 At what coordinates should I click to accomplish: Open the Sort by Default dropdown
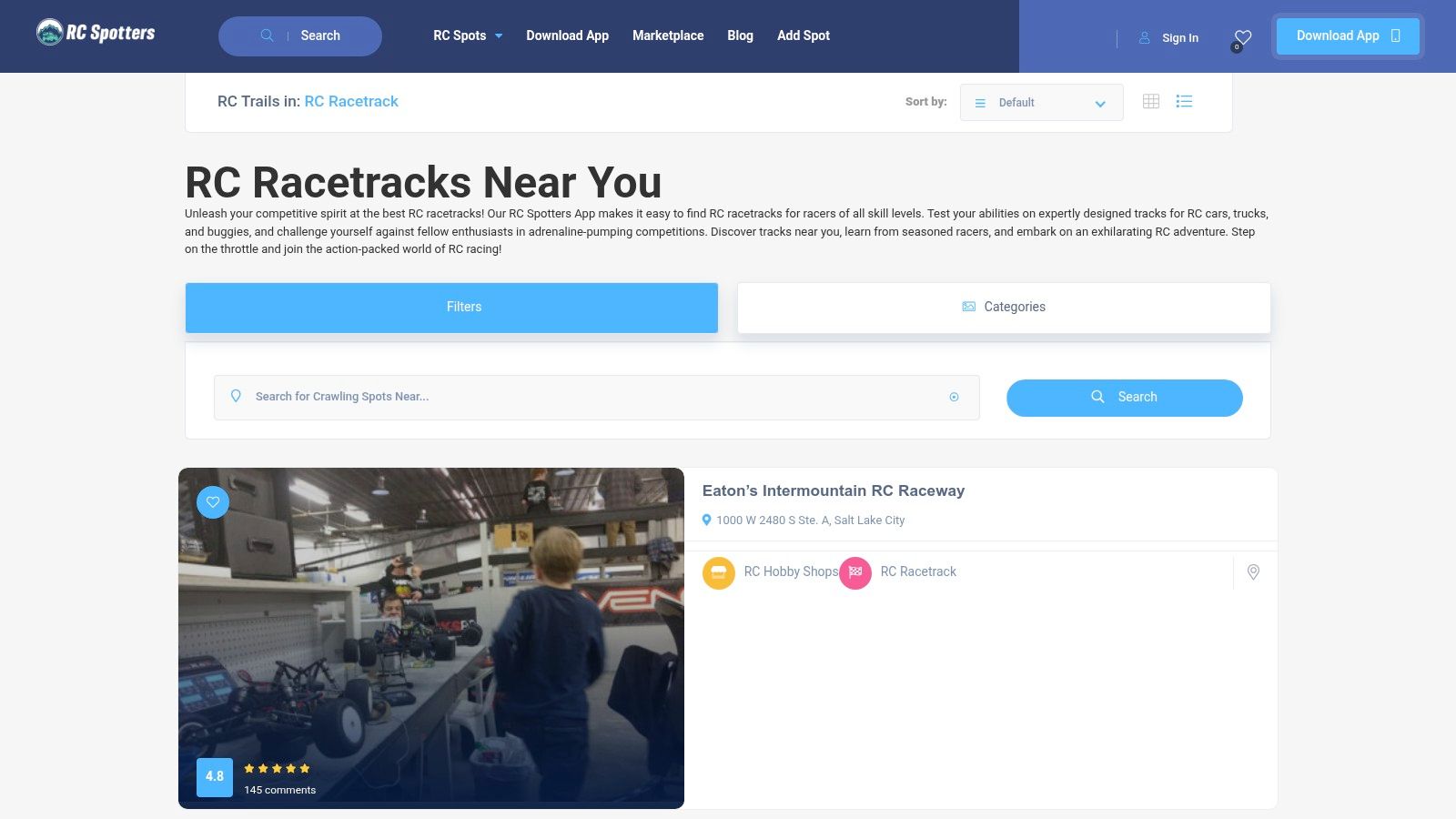[x=1041, y=102]
